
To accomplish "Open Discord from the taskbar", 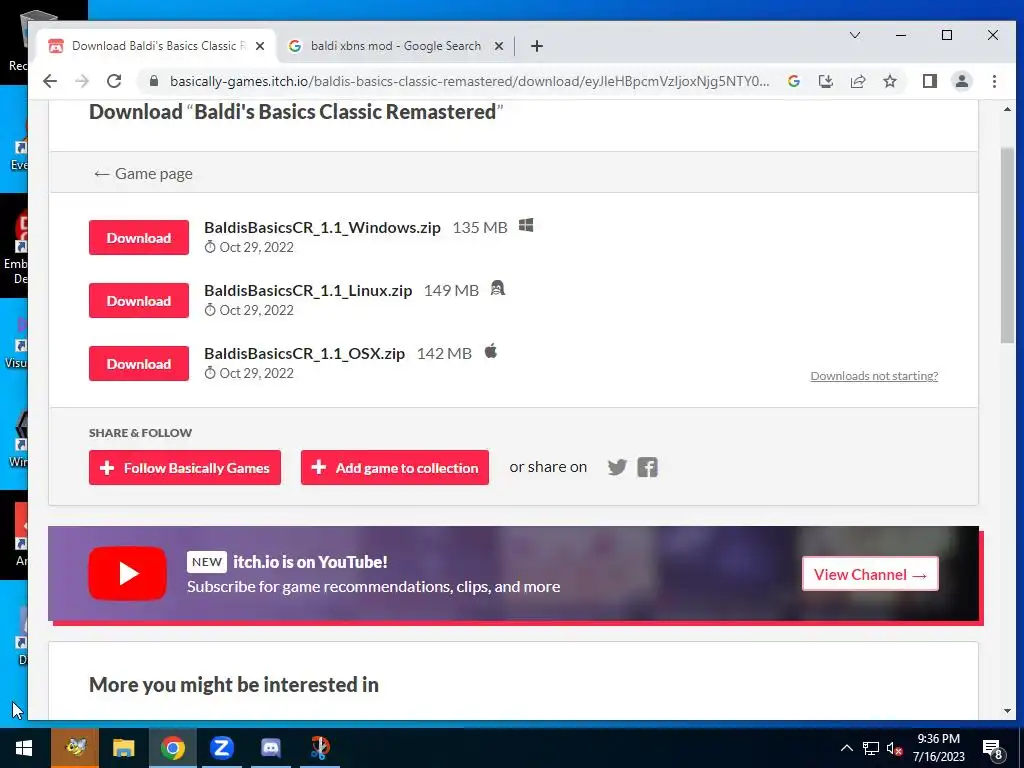I will tap(270, 748).
